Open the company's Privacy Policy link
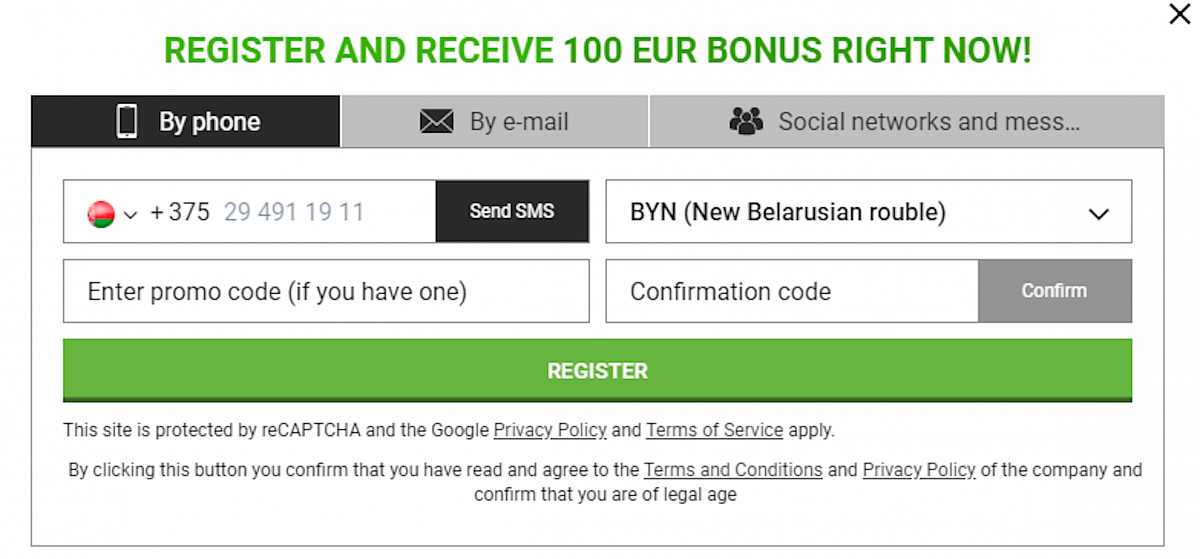This screenshot has width=1200, height=559. 919,470
